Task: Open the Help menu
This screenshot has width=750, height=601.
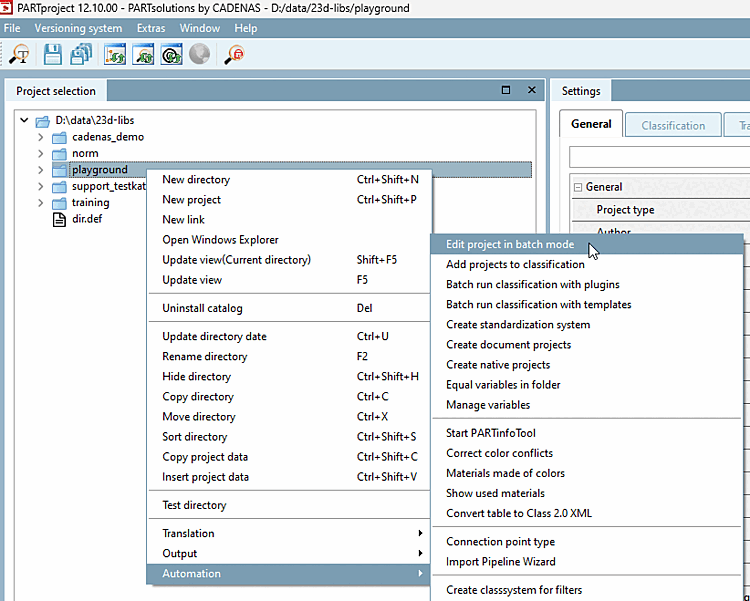Action: point(246,28)
